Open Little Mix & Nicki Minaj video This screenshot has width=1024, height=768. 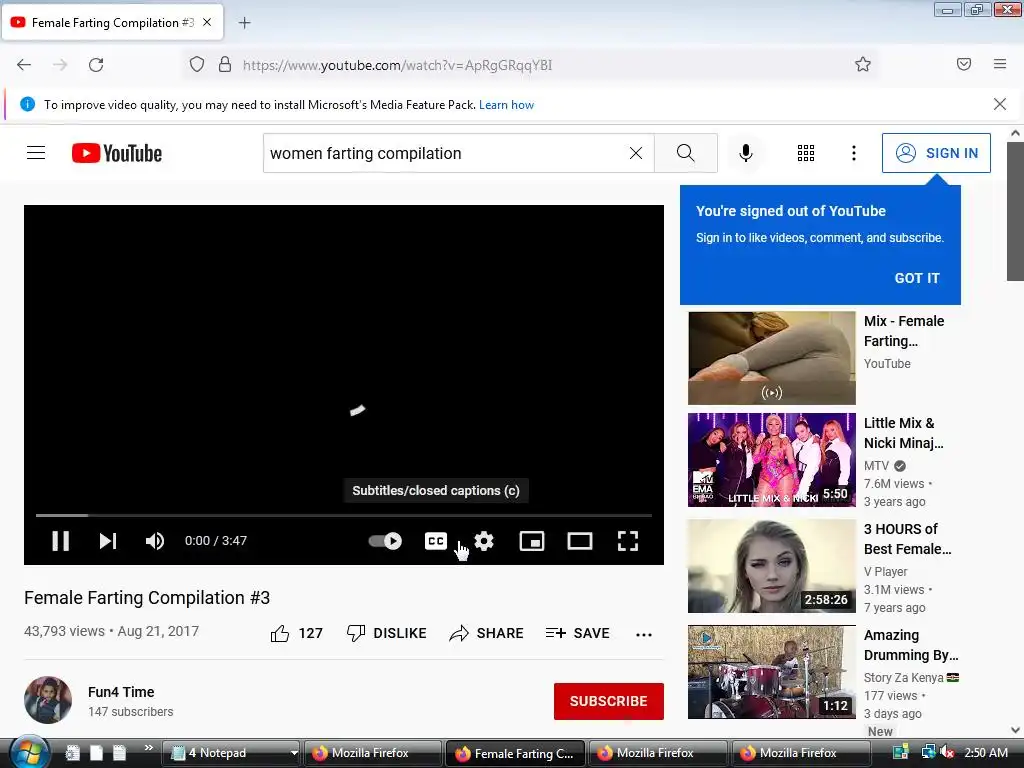click(x=771, y=460)
